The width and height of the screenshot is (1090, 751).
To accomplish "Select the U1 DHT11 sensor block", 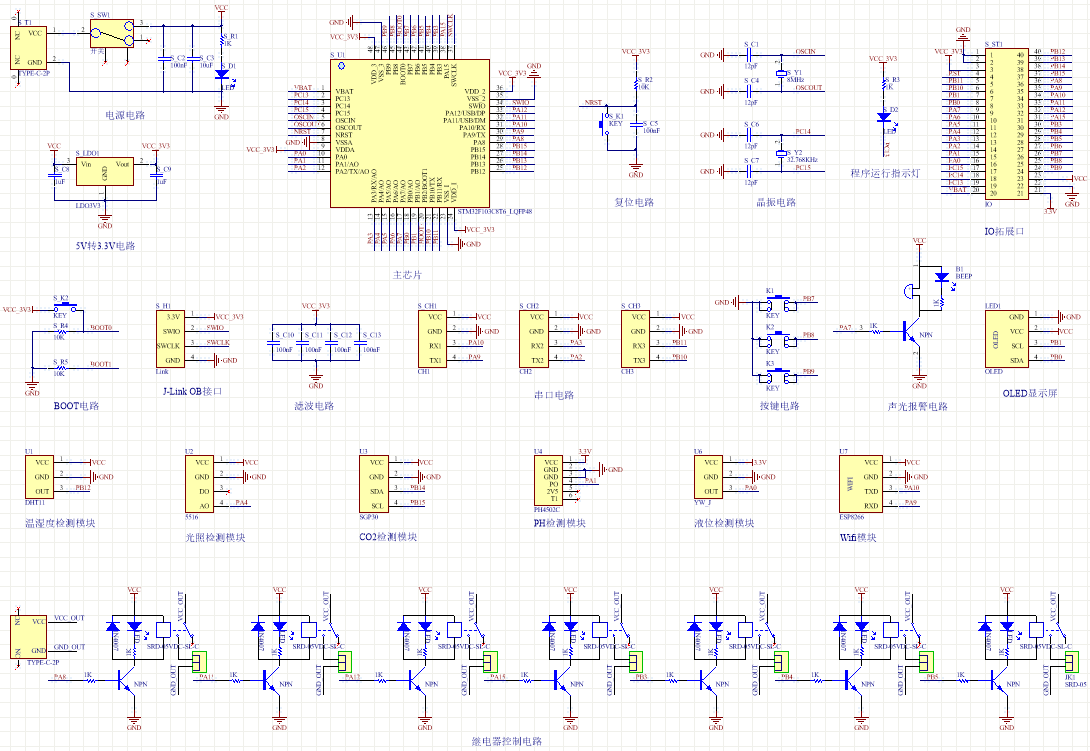I will pos(39,476).
